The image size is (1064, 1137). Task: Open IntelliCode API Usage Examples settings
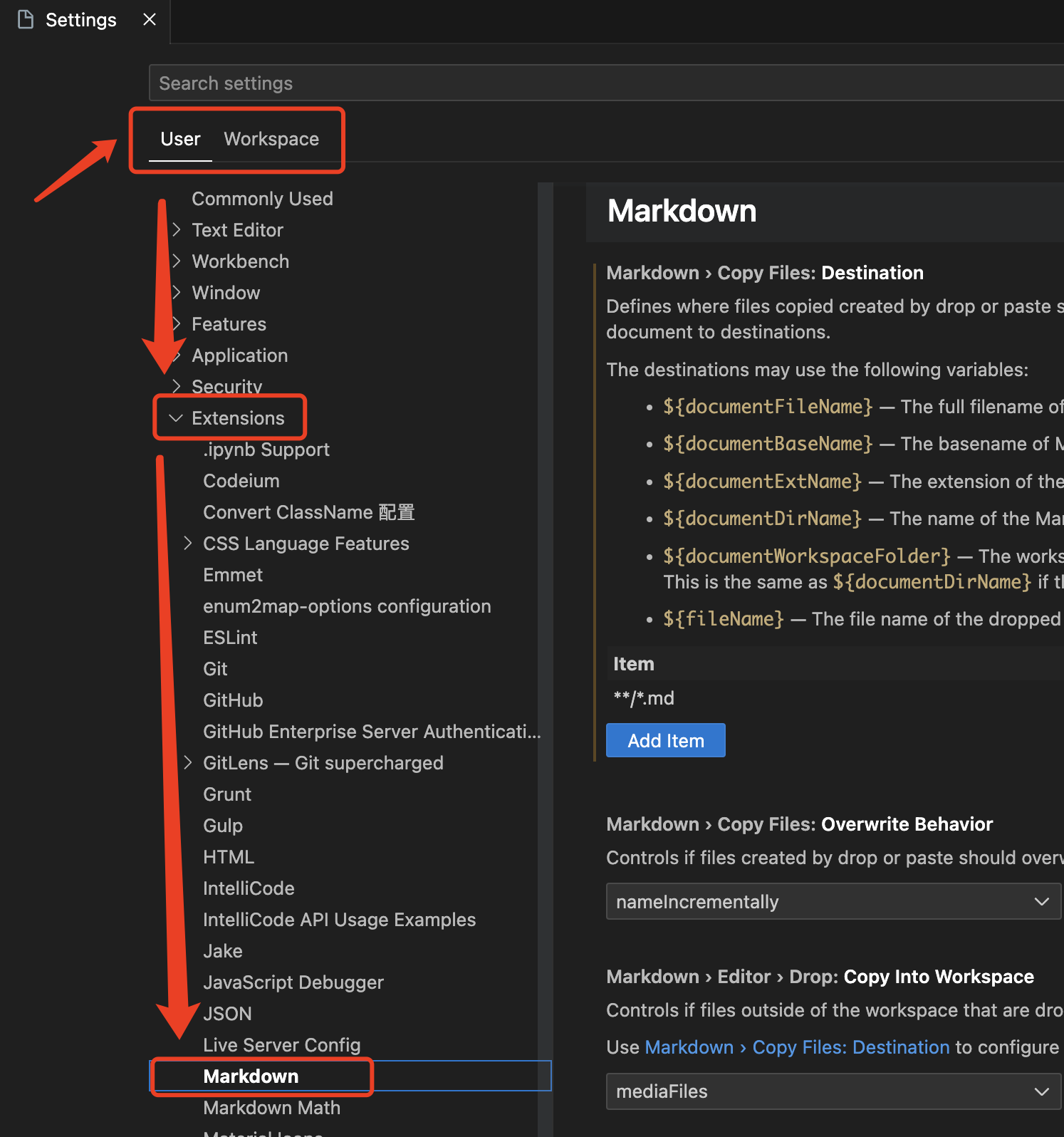tap(339, 920)
